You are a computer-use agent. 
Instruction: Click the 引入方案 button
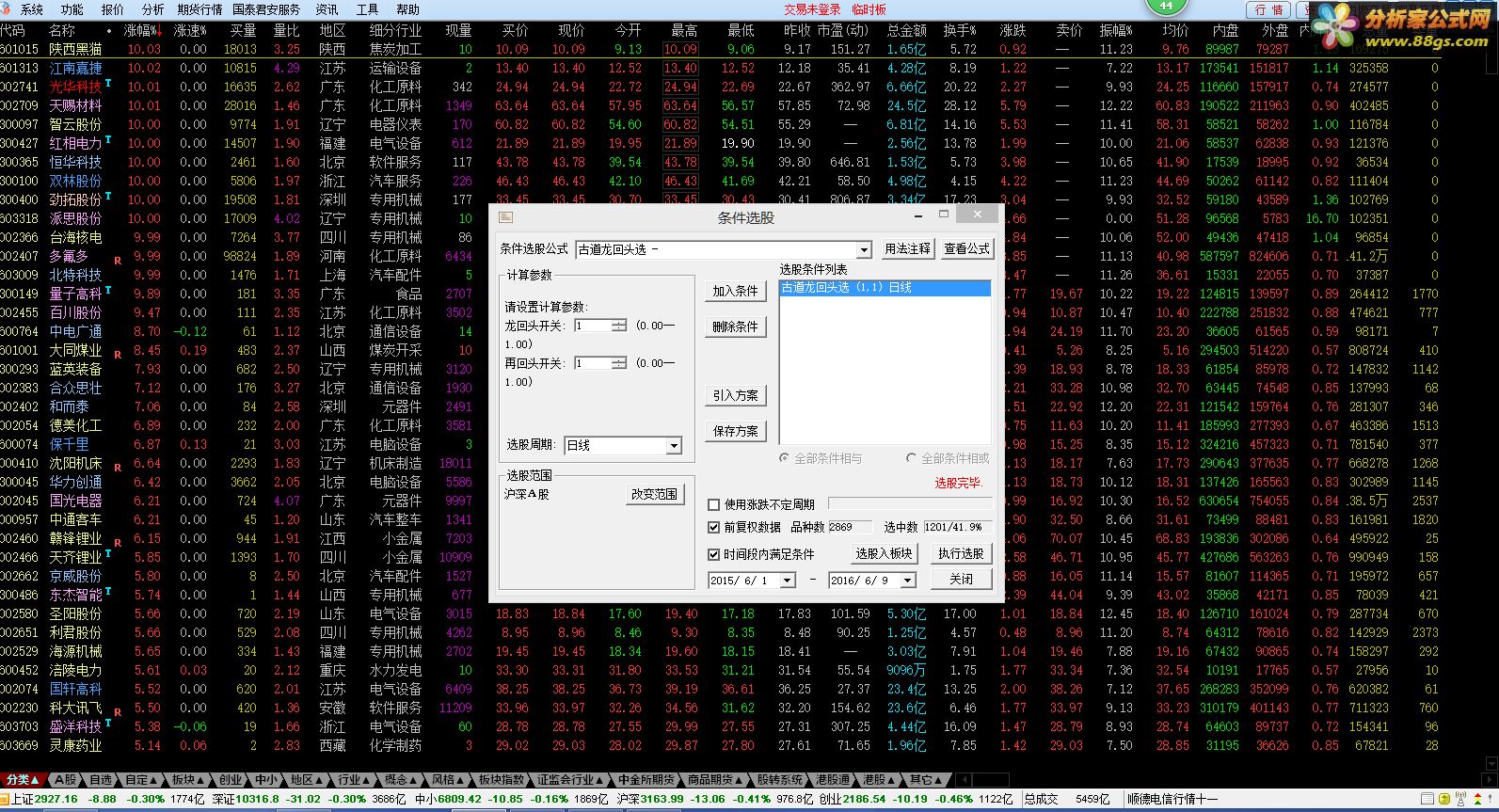(x=735, y=396)
